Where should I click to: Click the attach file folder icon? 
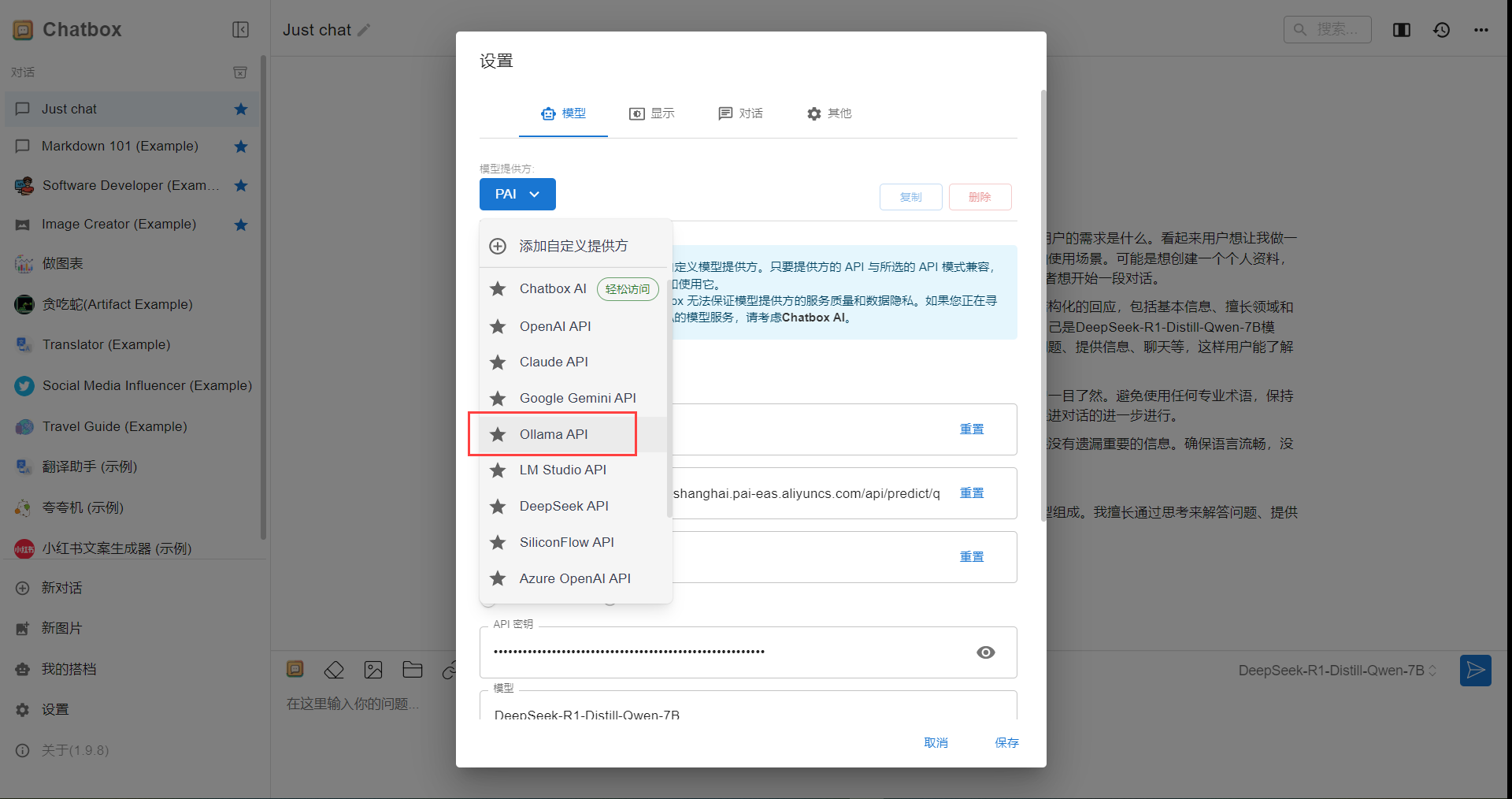(x=413, y=670)
